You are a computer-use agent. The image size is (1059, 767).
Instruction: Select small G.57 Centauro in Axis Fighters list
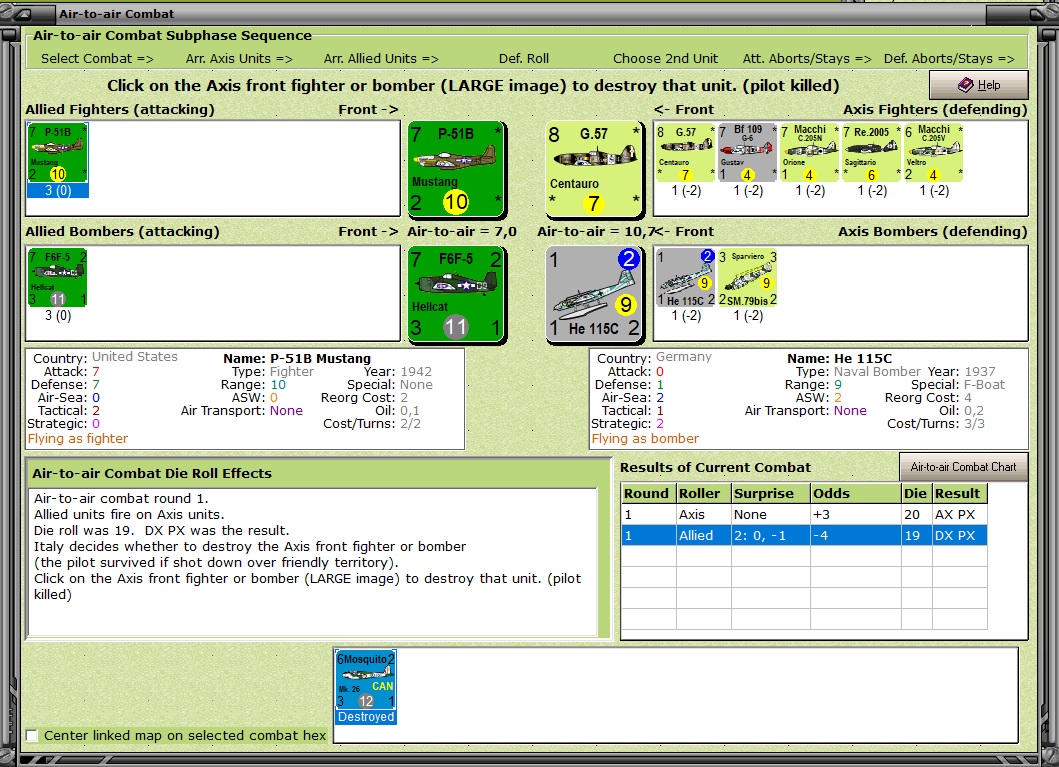(686, 153)
